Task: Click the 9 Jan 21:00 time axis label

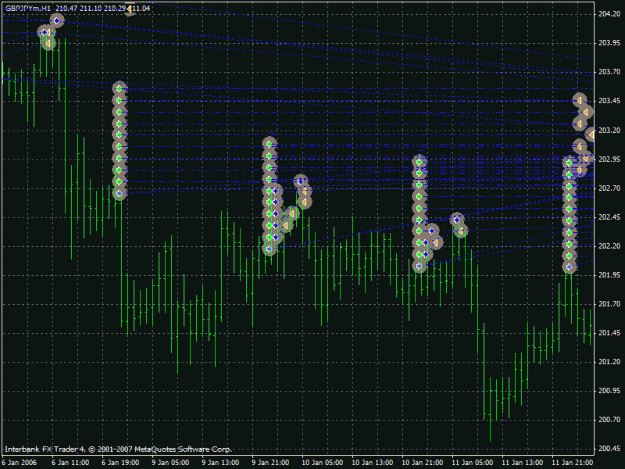Action: tap(270, 463)
